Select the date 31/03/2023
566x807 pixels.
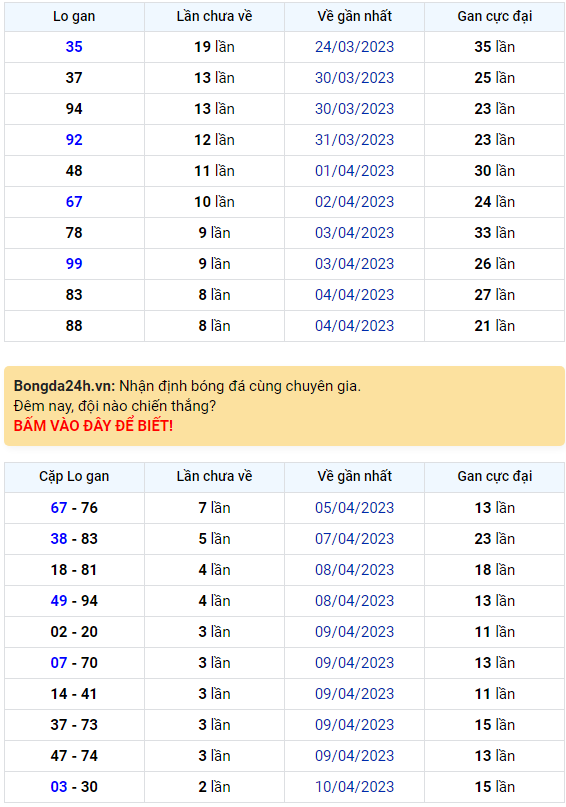tap(355, 139)
